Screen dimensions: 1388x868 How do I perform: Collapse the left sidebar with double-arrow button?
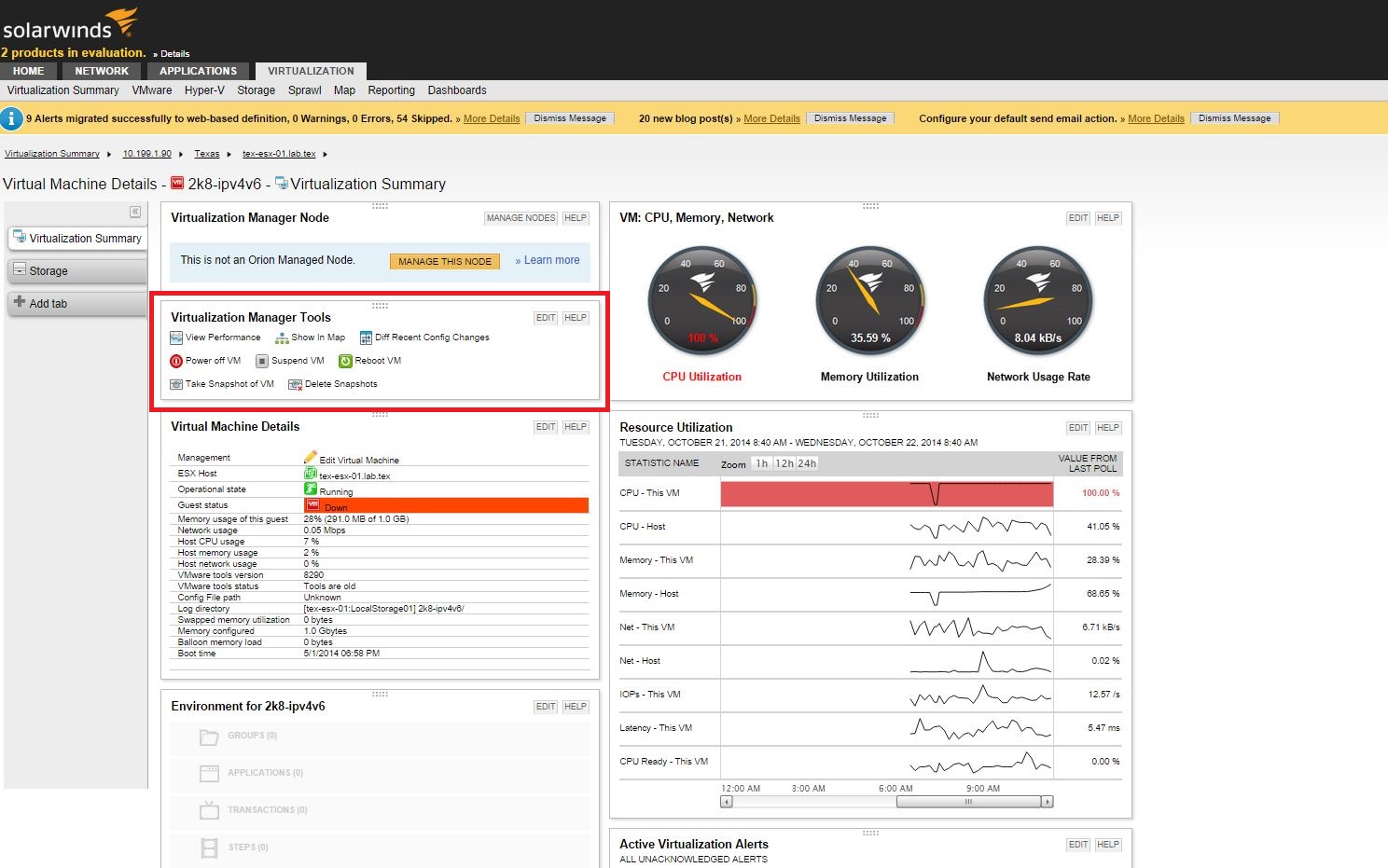pyautogui.click(x=135, y=213)
